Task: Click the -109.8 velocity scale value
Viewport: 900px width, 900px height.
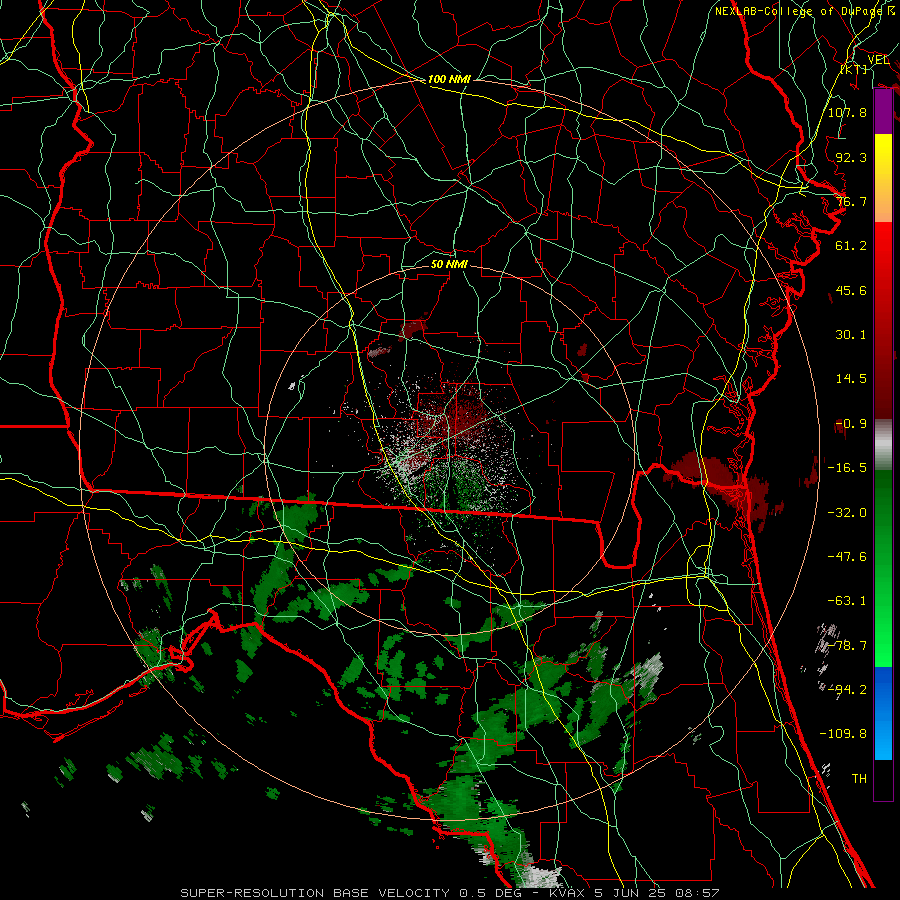Action: 843,734
